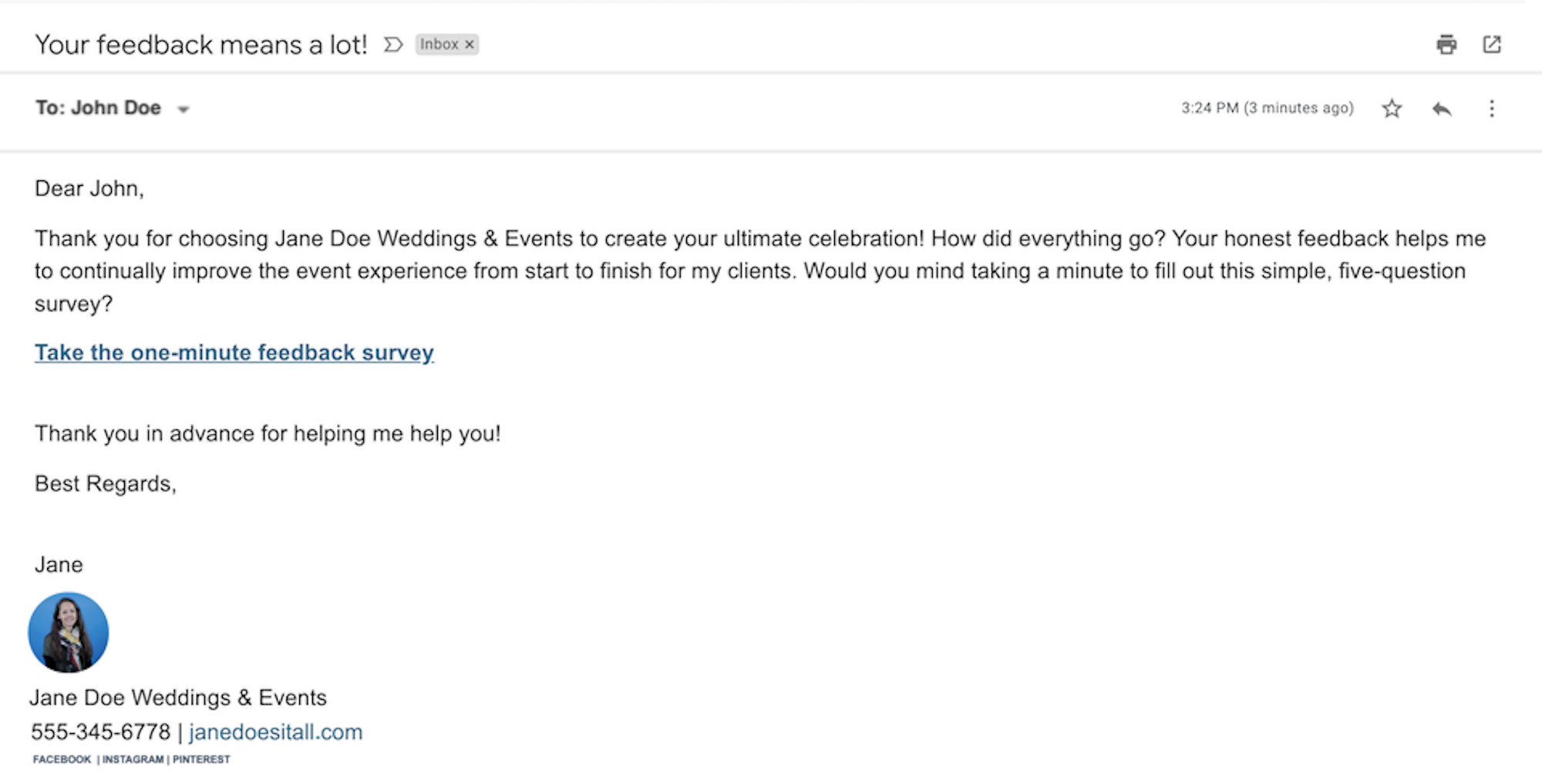The height and width of the screenshot is (784, 1542).
Task: Click the "To: John Doe" recipient text
Action: point(98,108)
